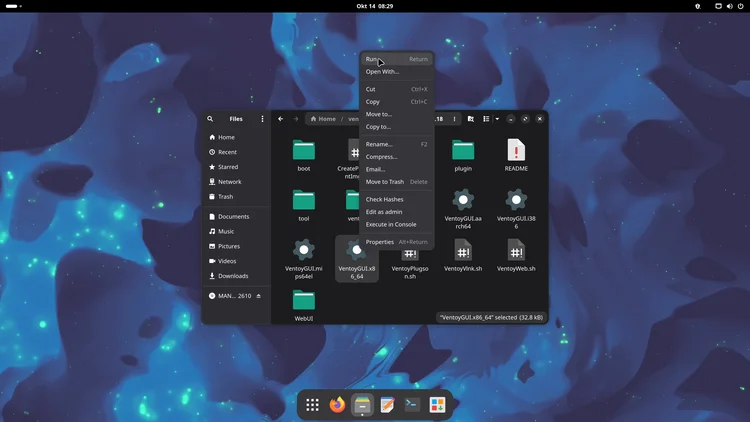Select Open With... in context menu
This screenshot has width=750, height=422.
(397, 72)
